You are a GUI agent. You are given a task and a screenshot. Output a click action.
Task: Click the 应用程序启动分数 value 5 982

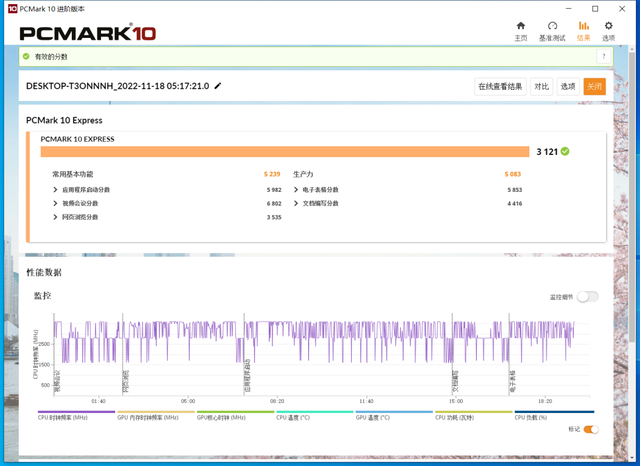(x=274, y=190)
